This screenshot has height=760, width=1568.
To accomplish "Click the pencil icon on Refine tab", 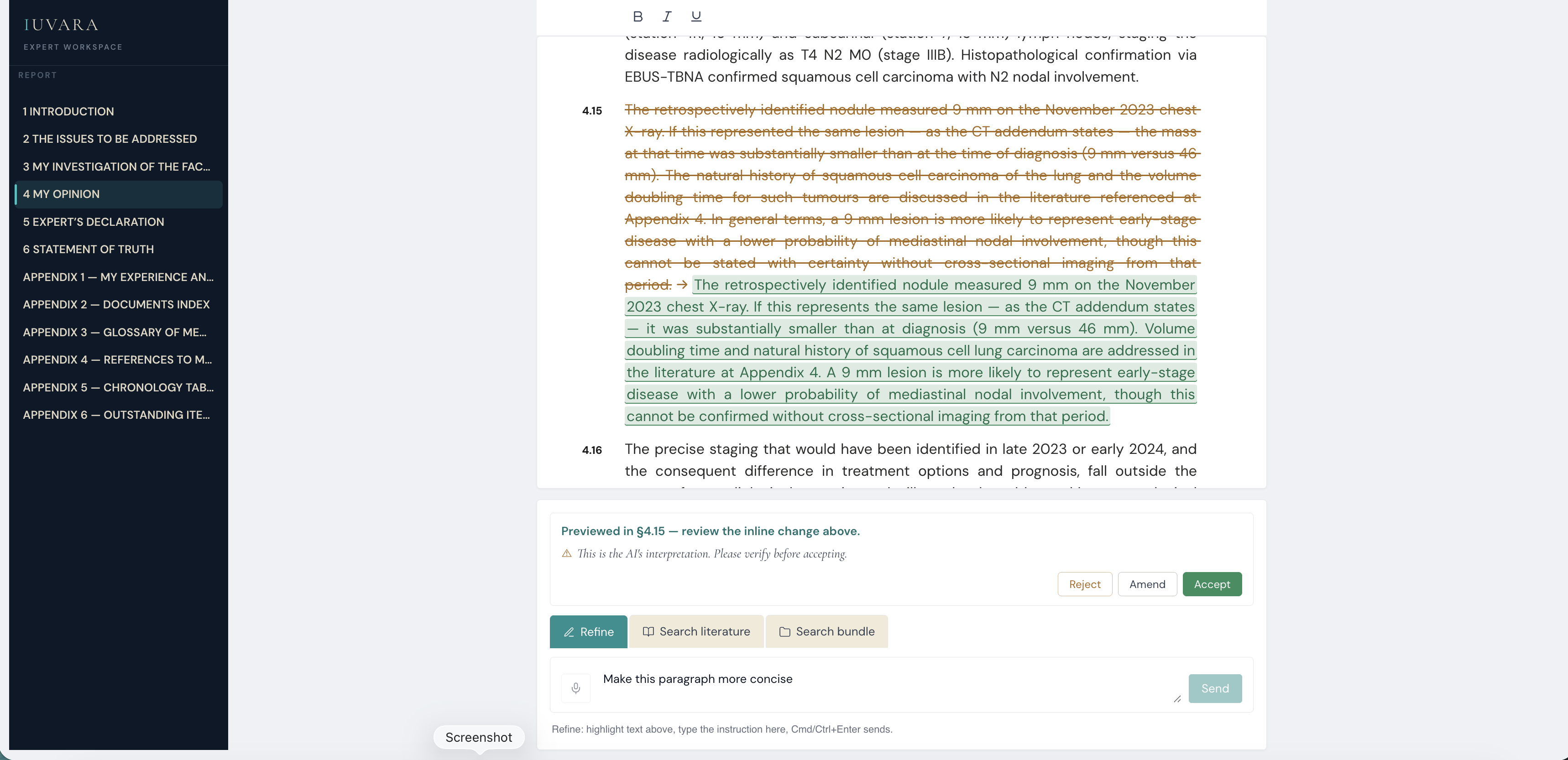I will [569, 632].
